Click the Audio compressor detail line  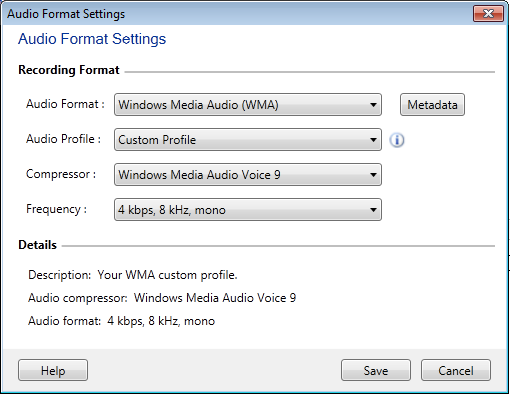[162, 298]
